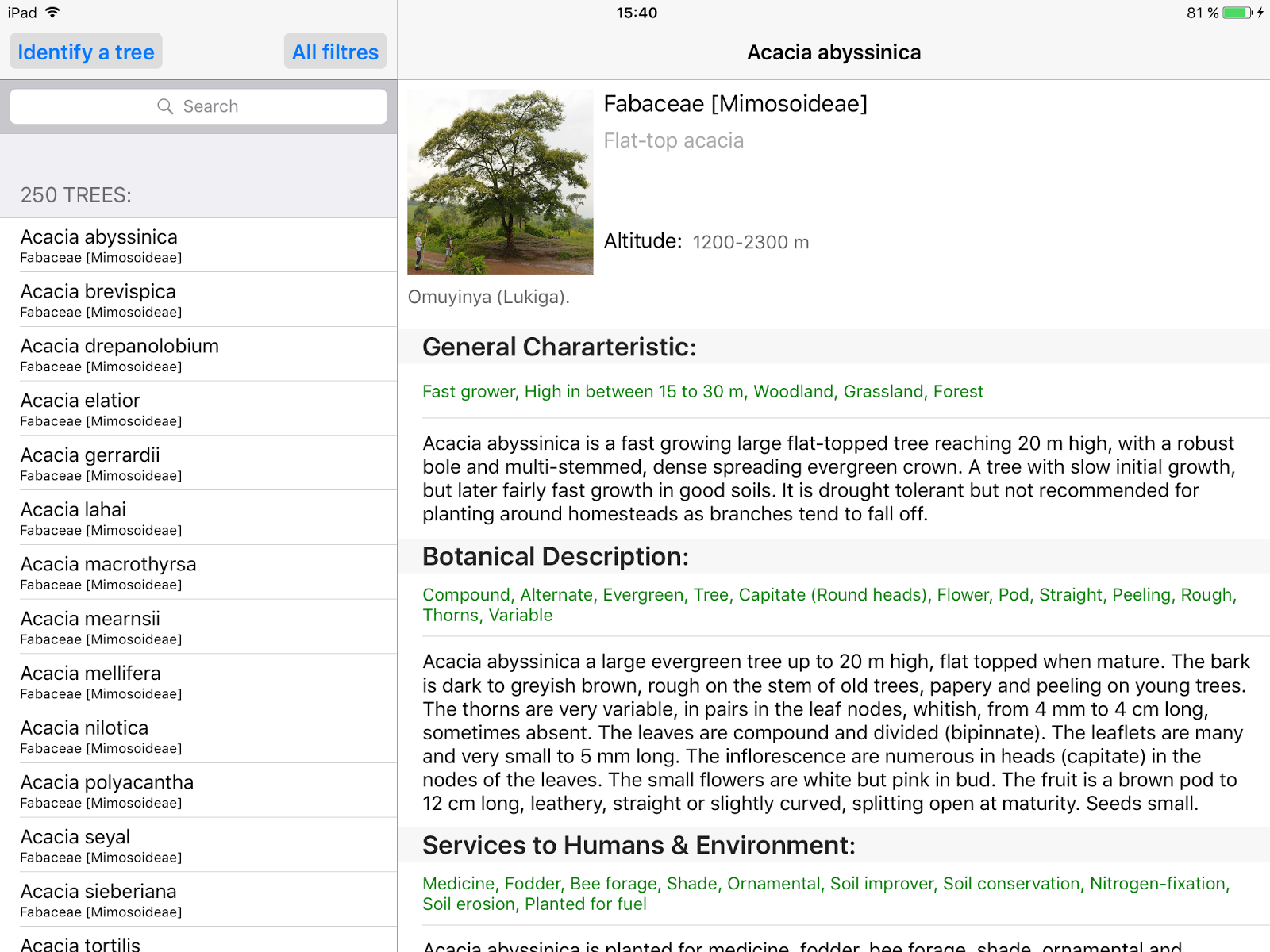Viewport: 1270px width, 952px height.
Task: Click the Acacia abyssinica page title
Action: click(833, 52)
